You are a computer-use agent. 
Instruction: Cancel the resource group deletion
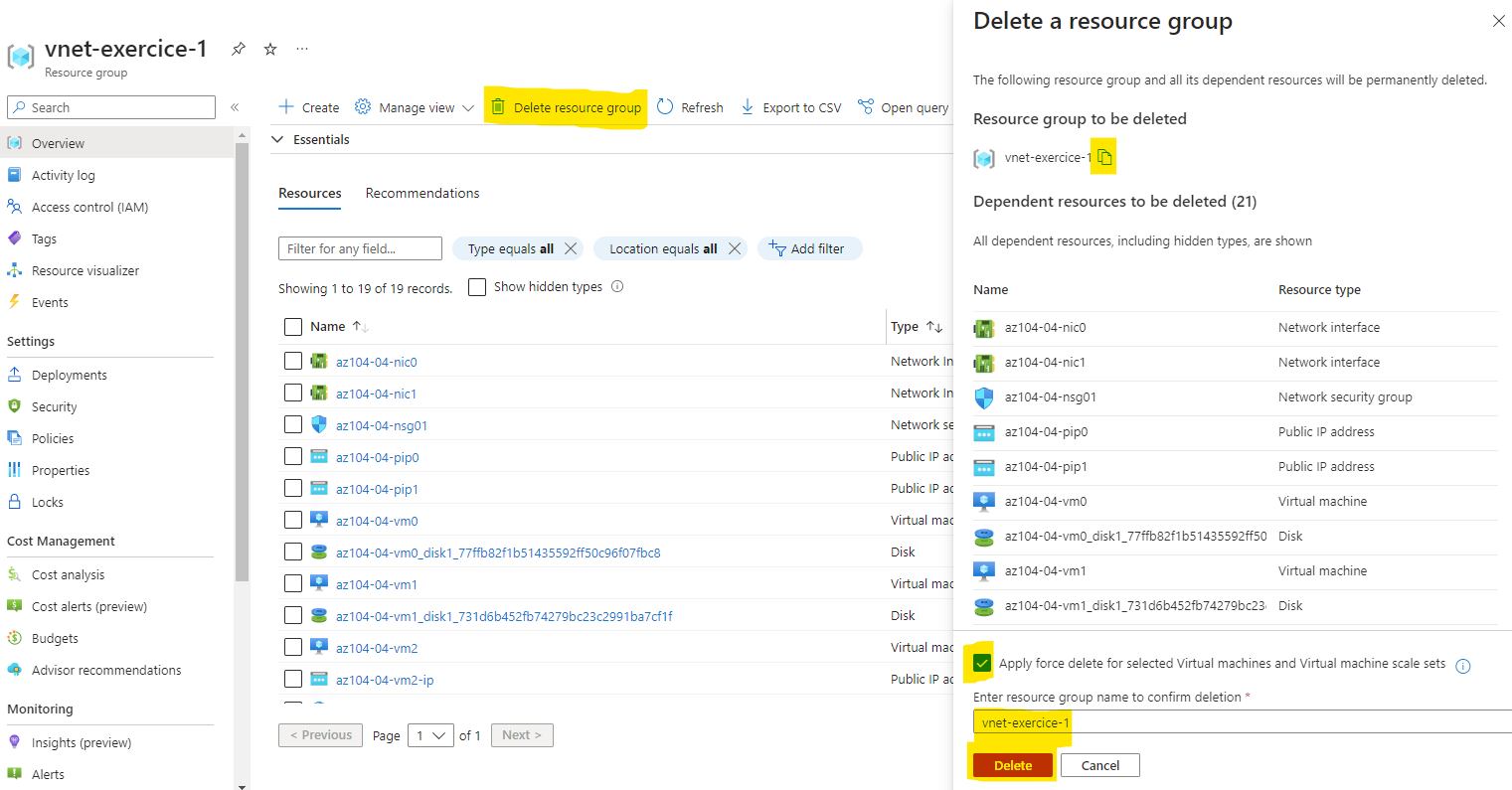[x=1100, y=765]
